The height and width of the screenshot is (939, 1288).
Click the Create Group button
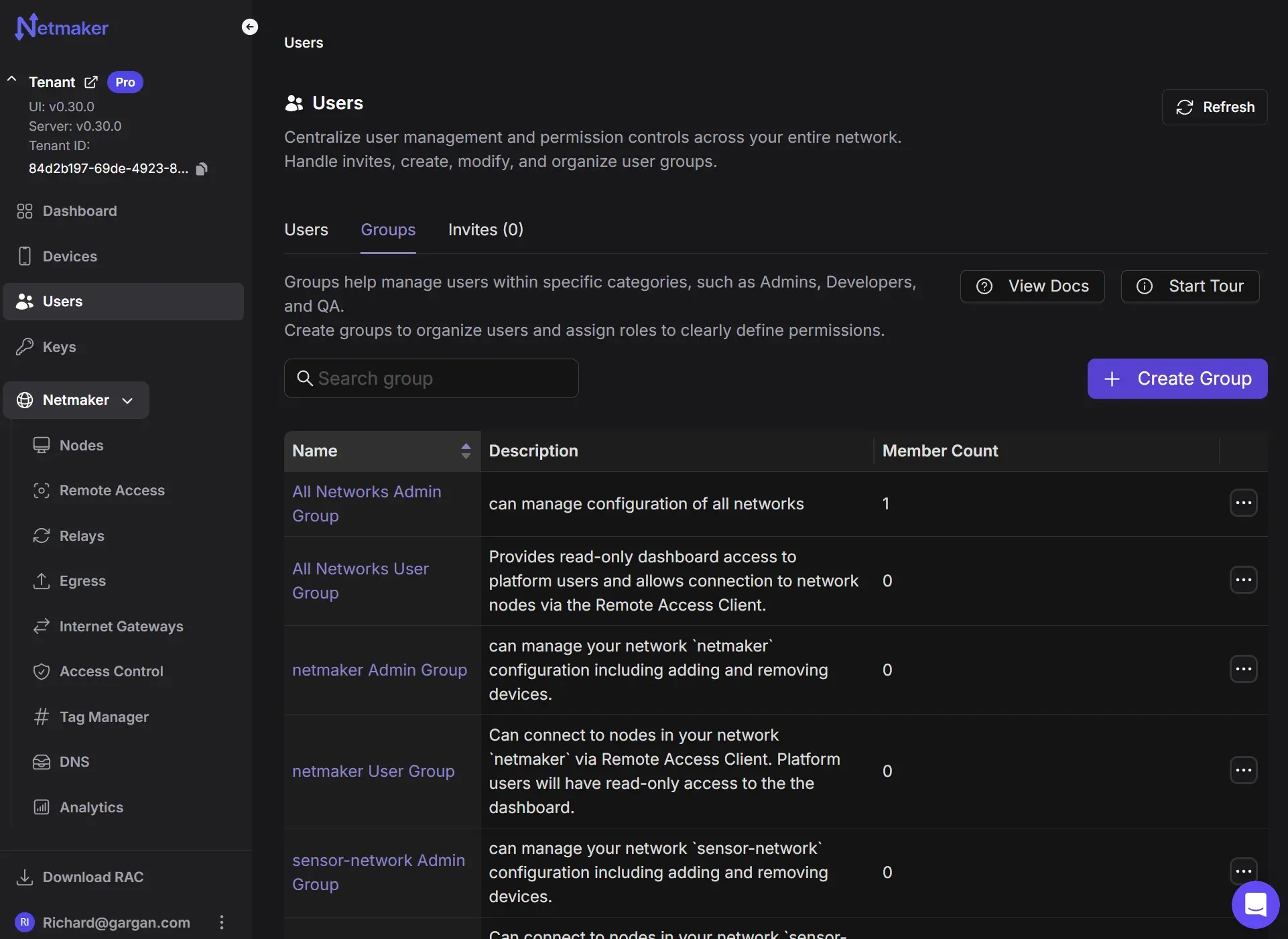pyautogui.click(x=1177, y=379)
